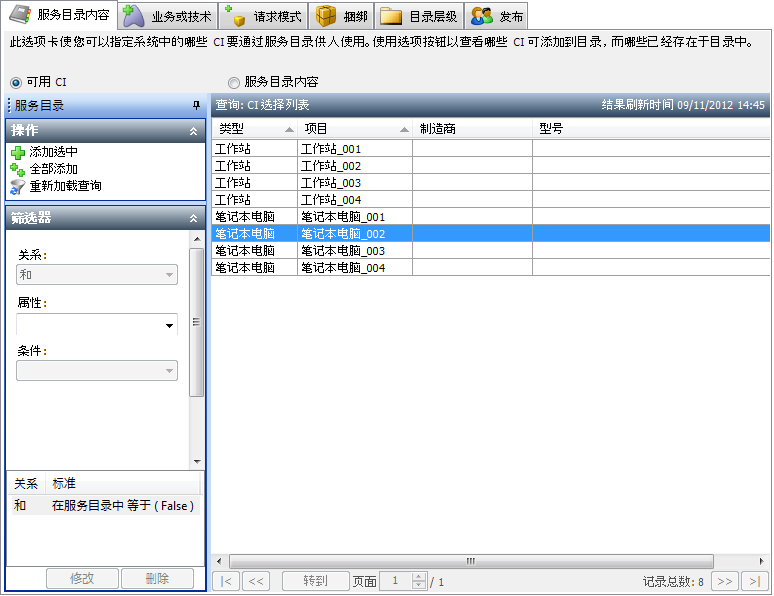Viewport: 774px width, 596px height.
Task: Select the 服务目录内容 radio button
Action: point(234,82)
